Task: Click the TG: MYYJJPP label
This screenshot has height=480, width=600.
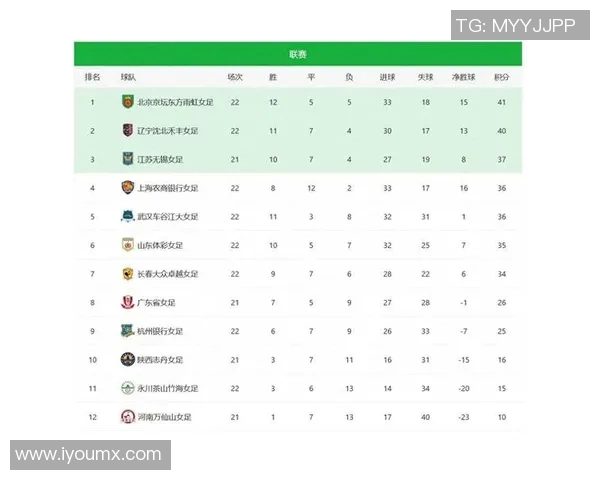Action: (515, 25)
